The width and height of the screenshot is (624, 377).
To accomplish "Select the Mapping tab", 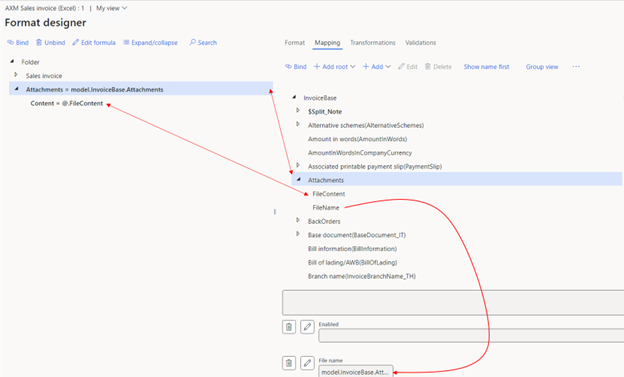I will [x=327, y=43].
